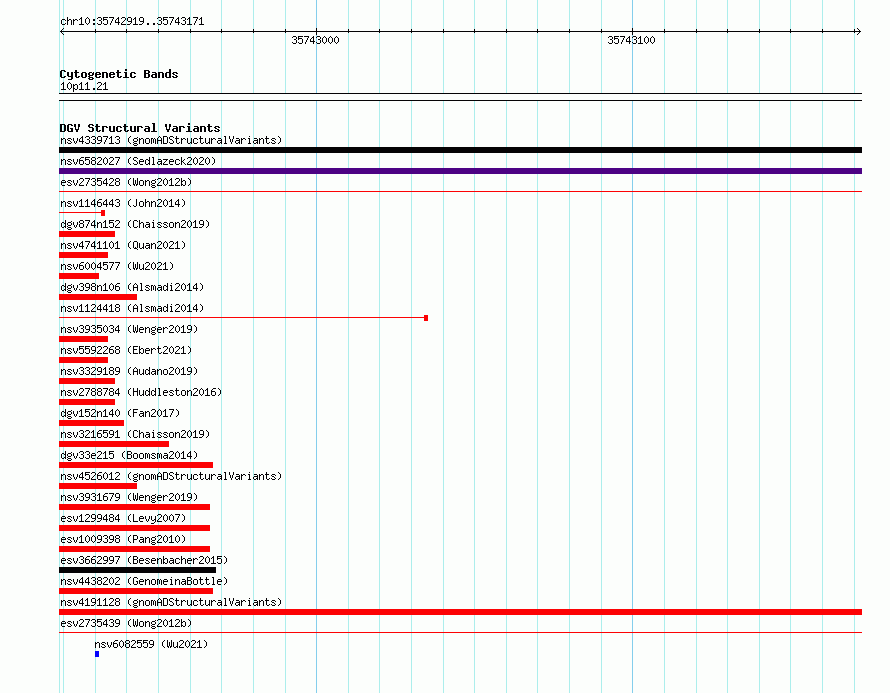Click the right arrow of the ruler
Screen dimensions: 890x693
tap(858, 31)
